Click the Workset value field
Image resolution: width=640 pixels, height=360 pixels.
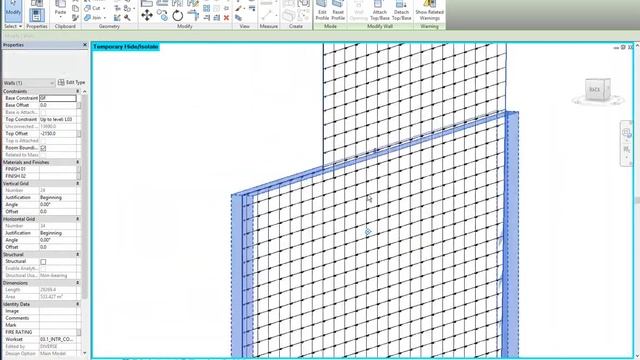60,340
